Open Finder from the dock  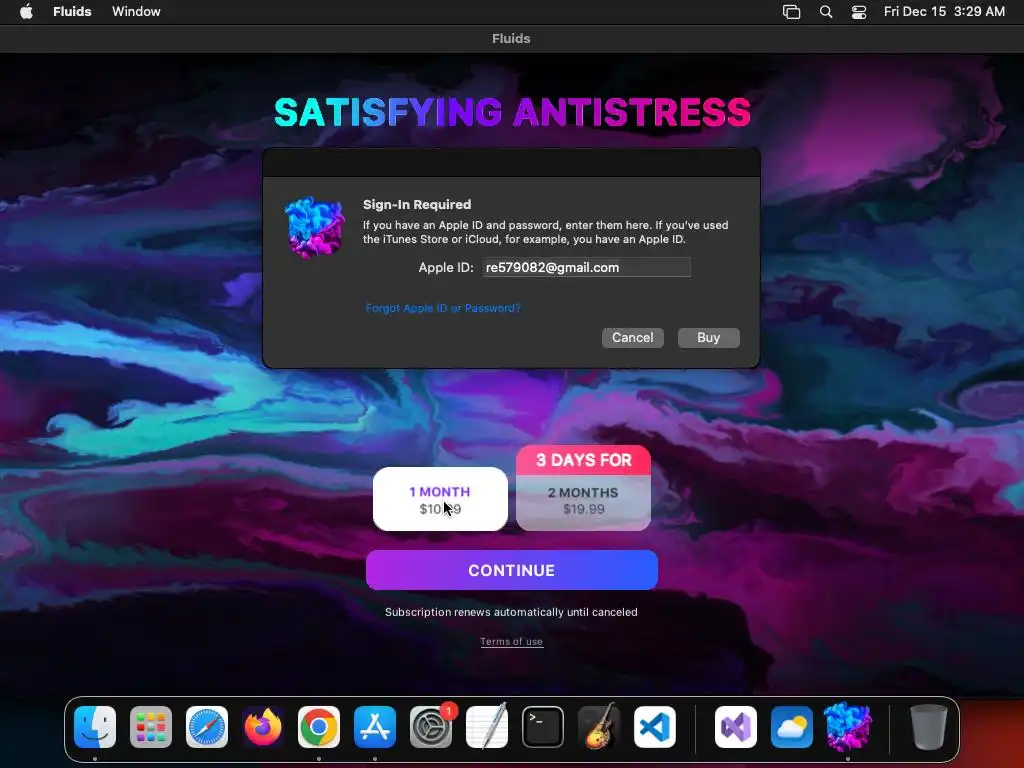95,727
